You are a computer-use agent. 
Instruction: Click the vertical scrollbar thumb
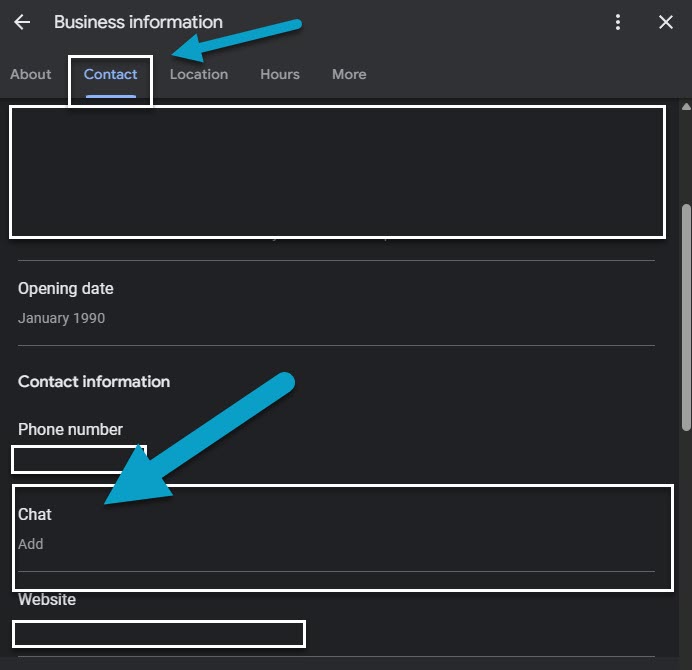tap(686, 317)
